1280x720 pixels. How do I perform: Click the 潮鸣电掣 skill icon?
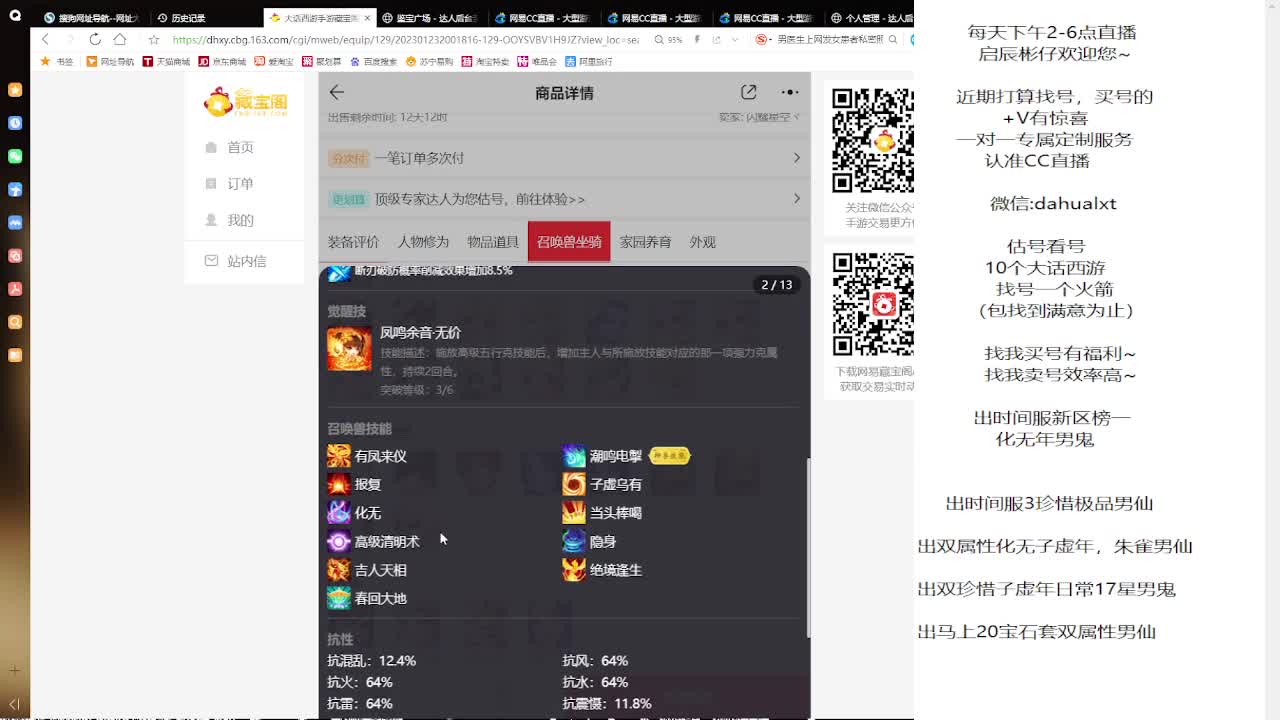tap(574, 456)
